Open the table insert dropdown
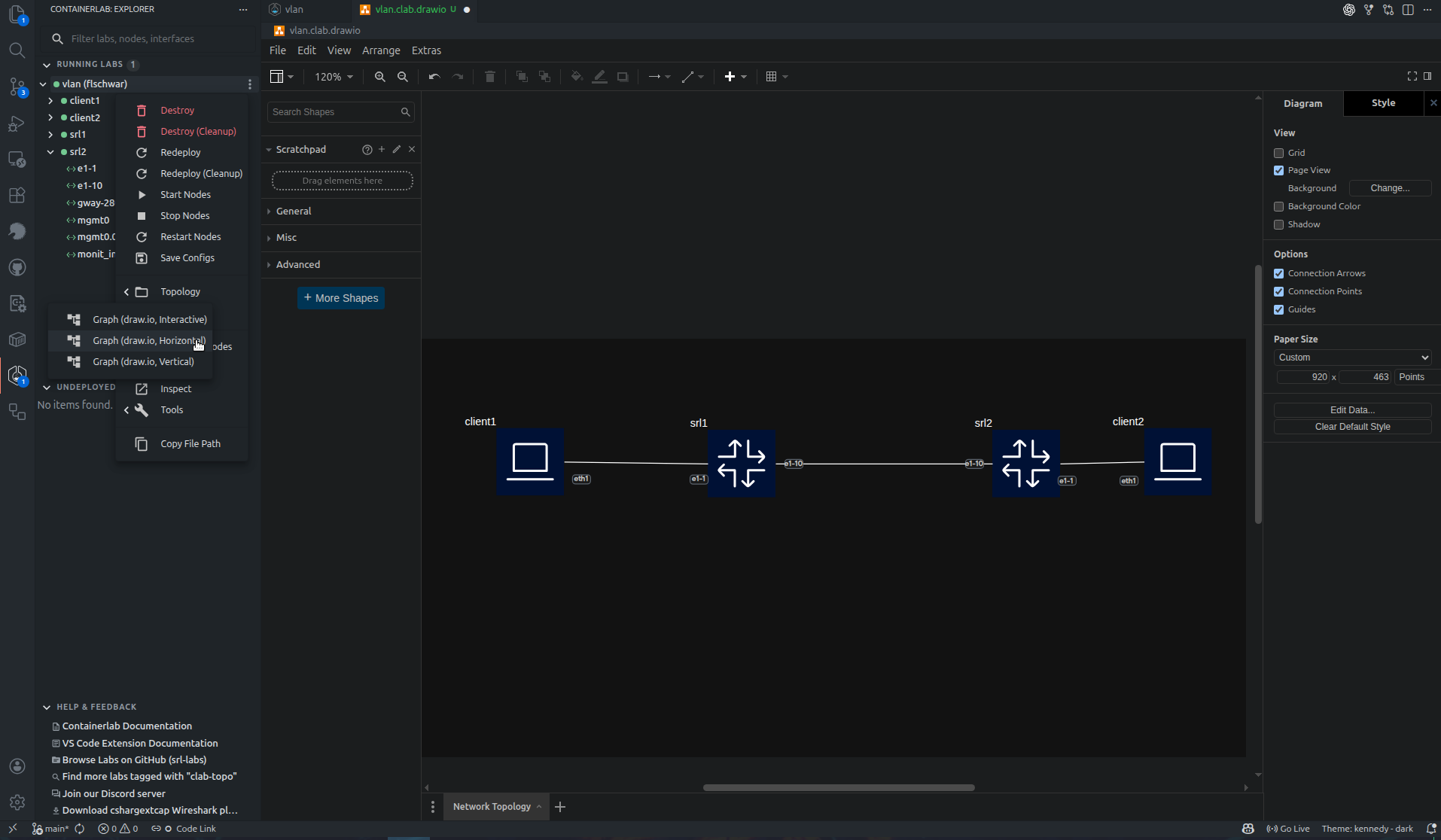The height and width of the screenshot is (840, 1441). (777, 77)
